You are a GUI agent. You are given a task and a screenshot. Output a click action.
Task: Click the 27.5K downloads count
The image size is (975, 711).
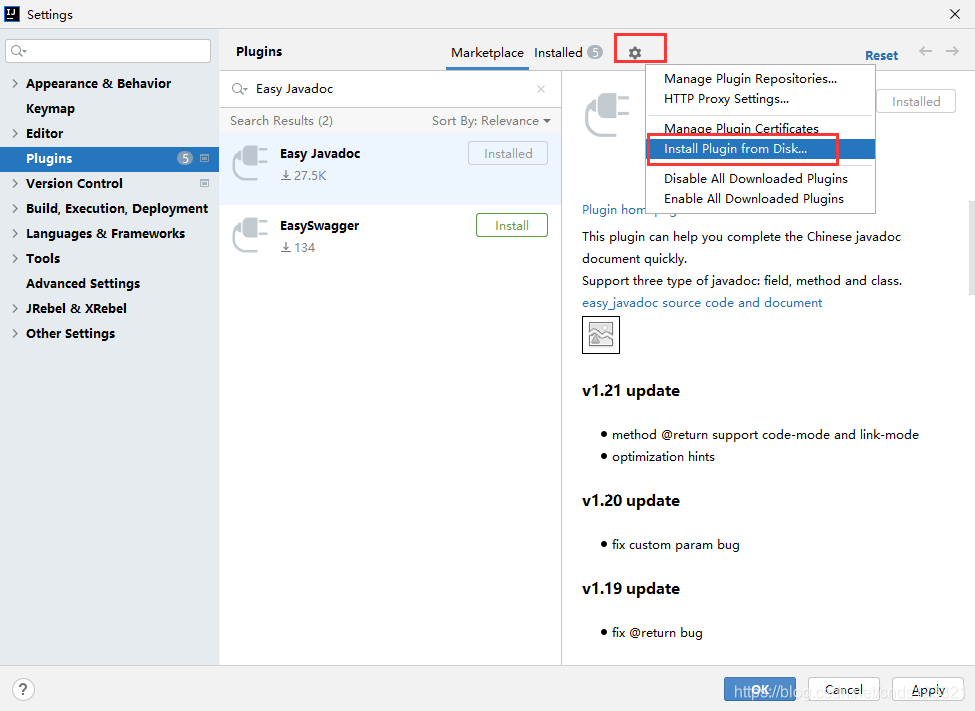[x=303, y=175]
